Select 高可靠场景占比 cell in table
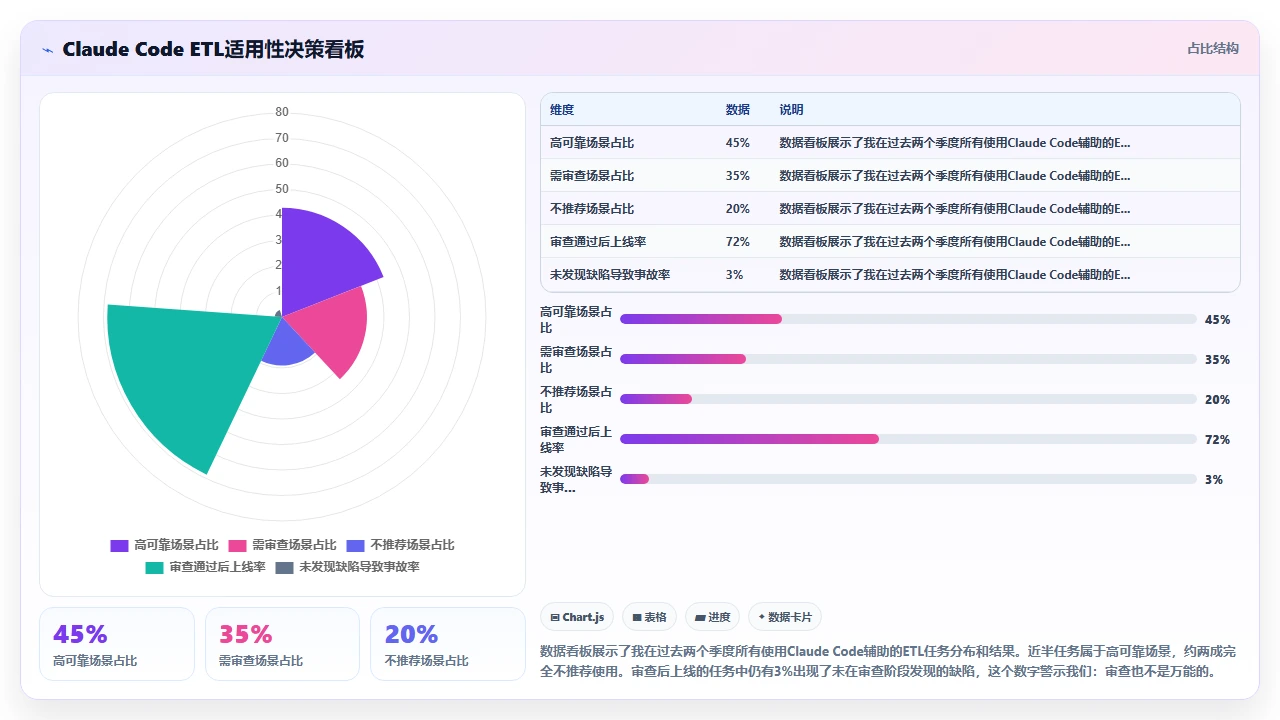 [592, 143]
